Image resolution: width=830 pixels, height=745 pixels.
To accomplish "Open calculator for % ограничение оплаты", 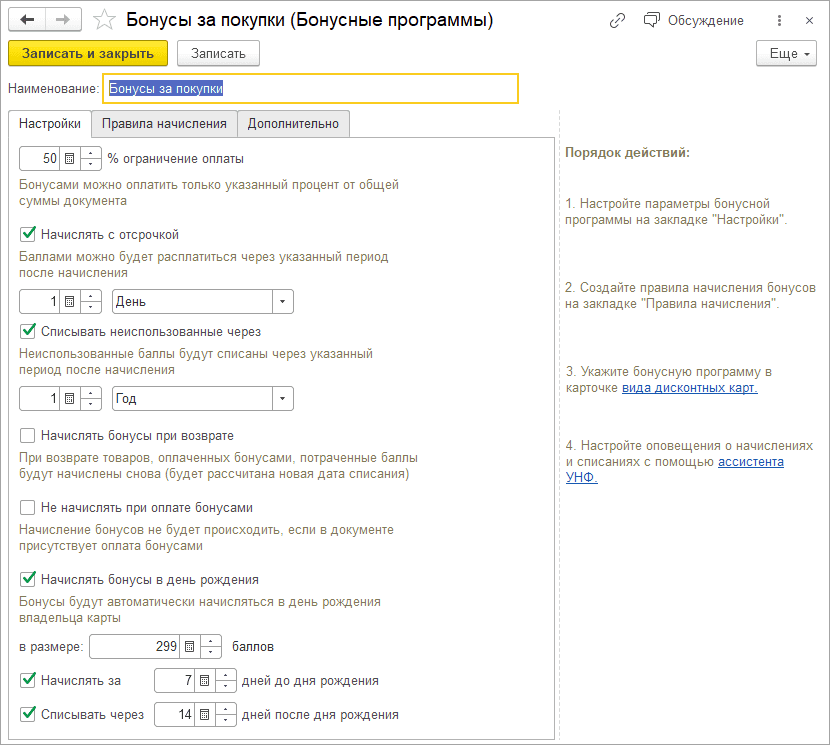I will click(x=69, y=159).
